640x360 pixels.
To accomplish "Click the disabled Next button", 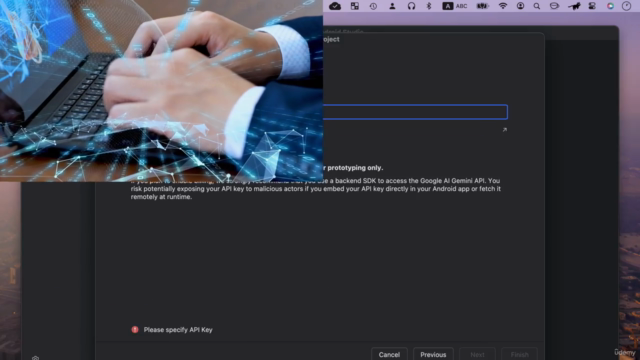I will click(x=477, y=354).
